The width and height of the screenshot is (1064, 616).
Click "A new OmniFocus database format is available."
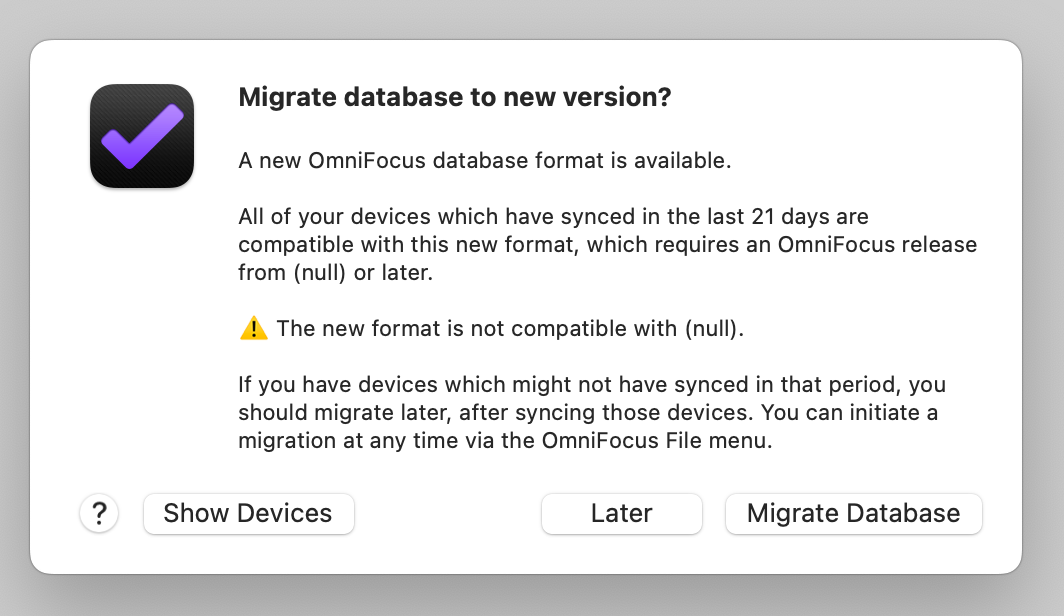[x=484, y=161]
